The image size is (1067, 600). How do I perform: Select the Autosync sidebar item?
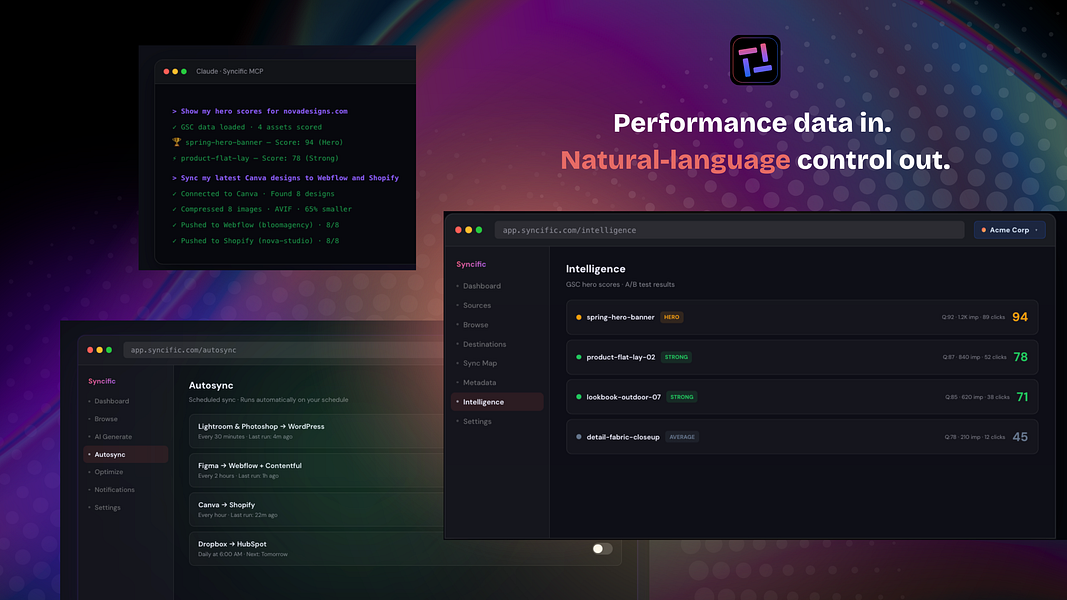[125, 454]
